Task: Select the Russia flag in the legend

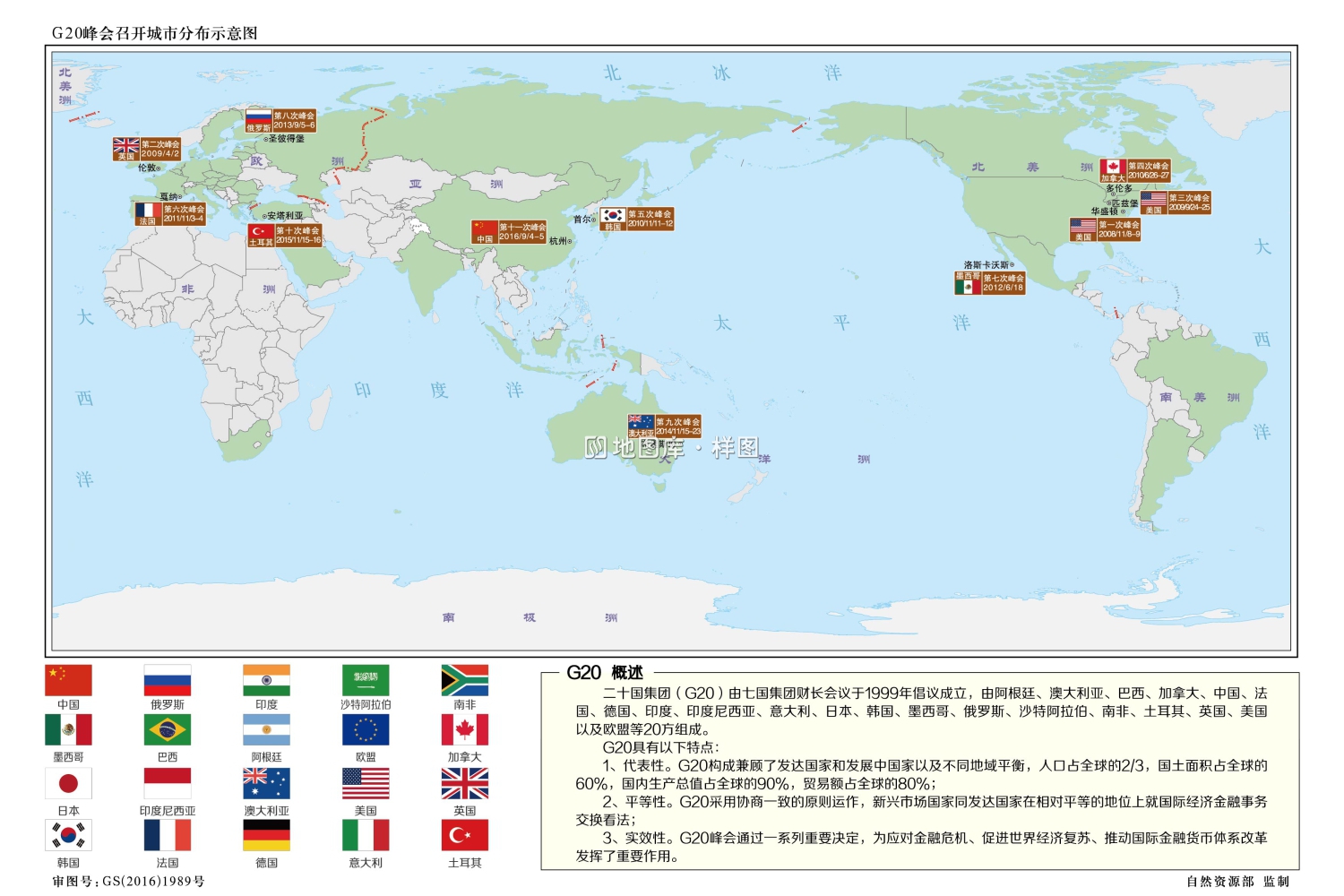Action: pyautogui.click(x=168, y=681)
